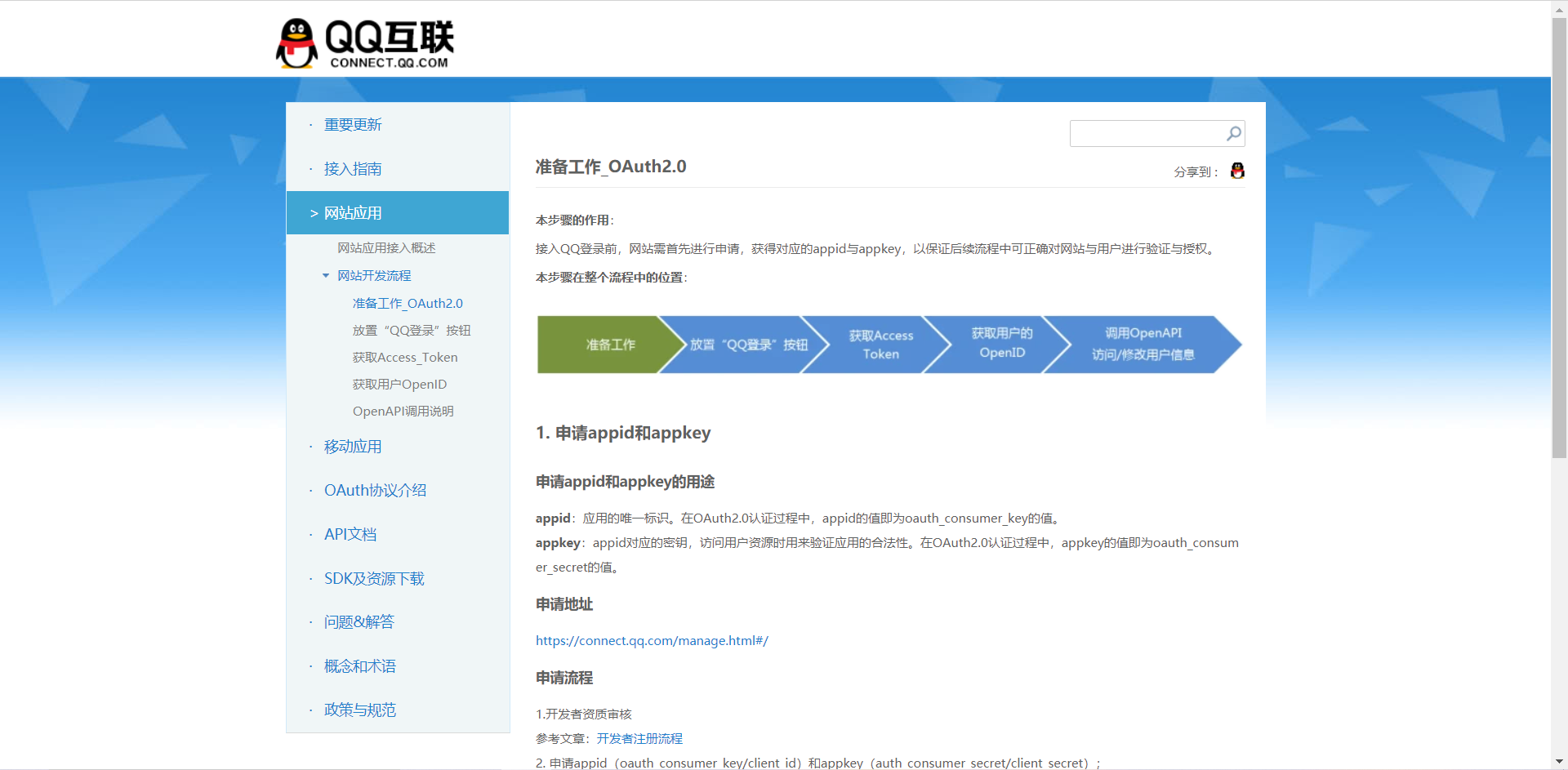This screenshot has width=1568, height=770.
Task: Focus the search input field
Action: tap(1147, 133)
